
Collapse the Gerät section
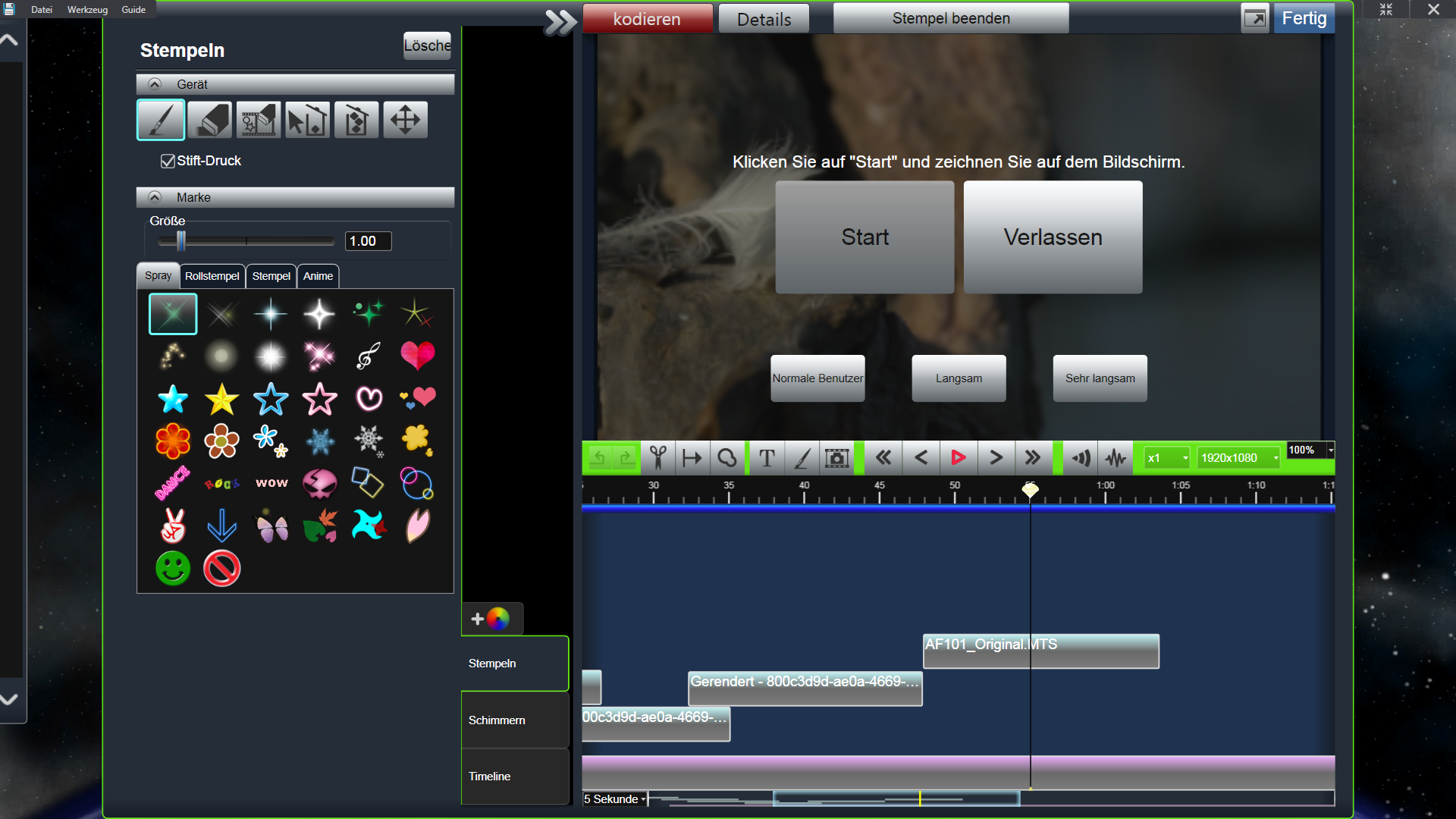point(155,84)
